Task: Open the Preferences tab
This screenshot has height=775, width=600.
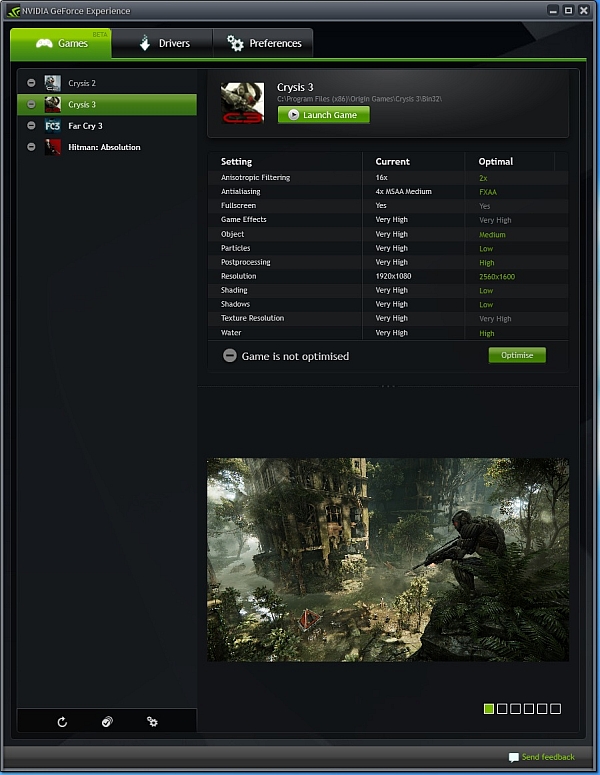Action: [264, 43]
